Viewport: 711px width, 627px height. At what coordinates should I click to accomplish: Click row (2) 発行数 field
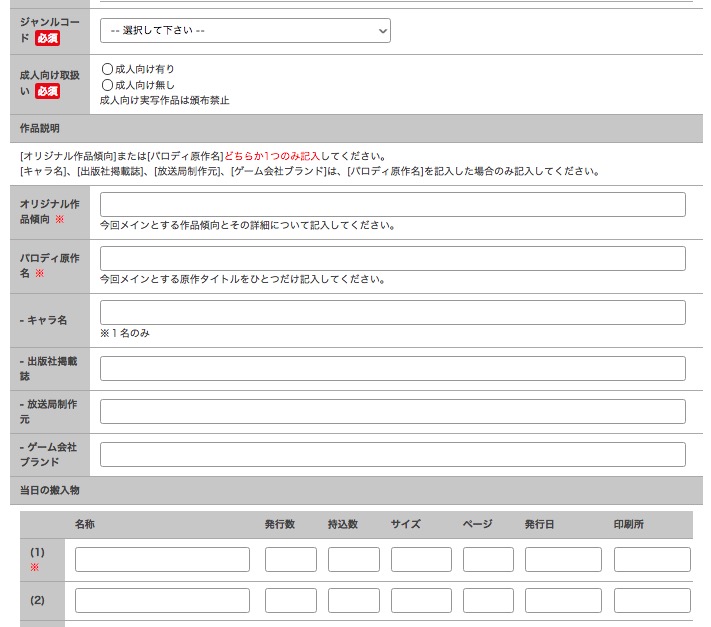click(x=291, y=600)
